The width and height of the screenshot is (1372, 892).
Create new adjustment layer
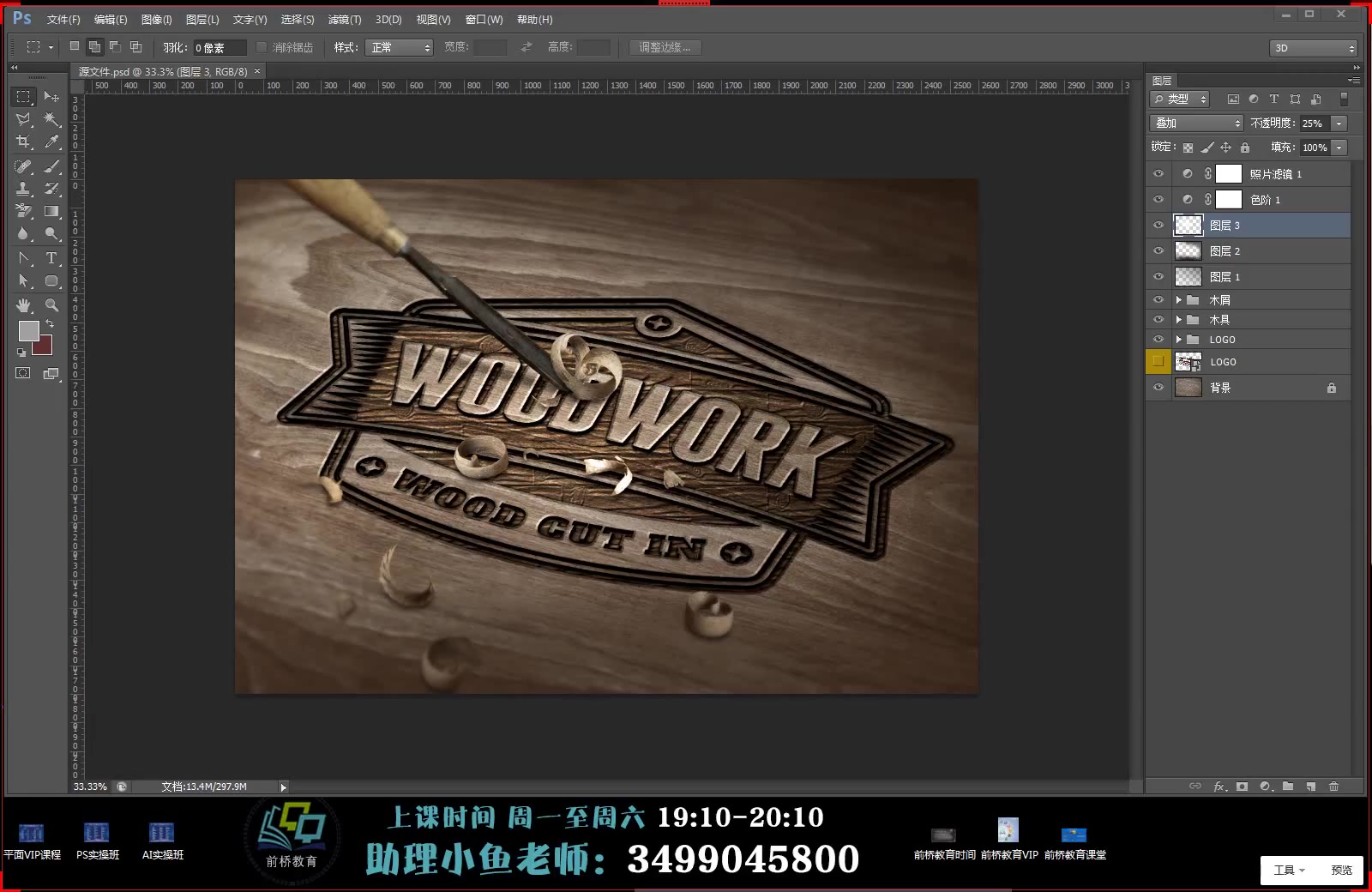1266,786
